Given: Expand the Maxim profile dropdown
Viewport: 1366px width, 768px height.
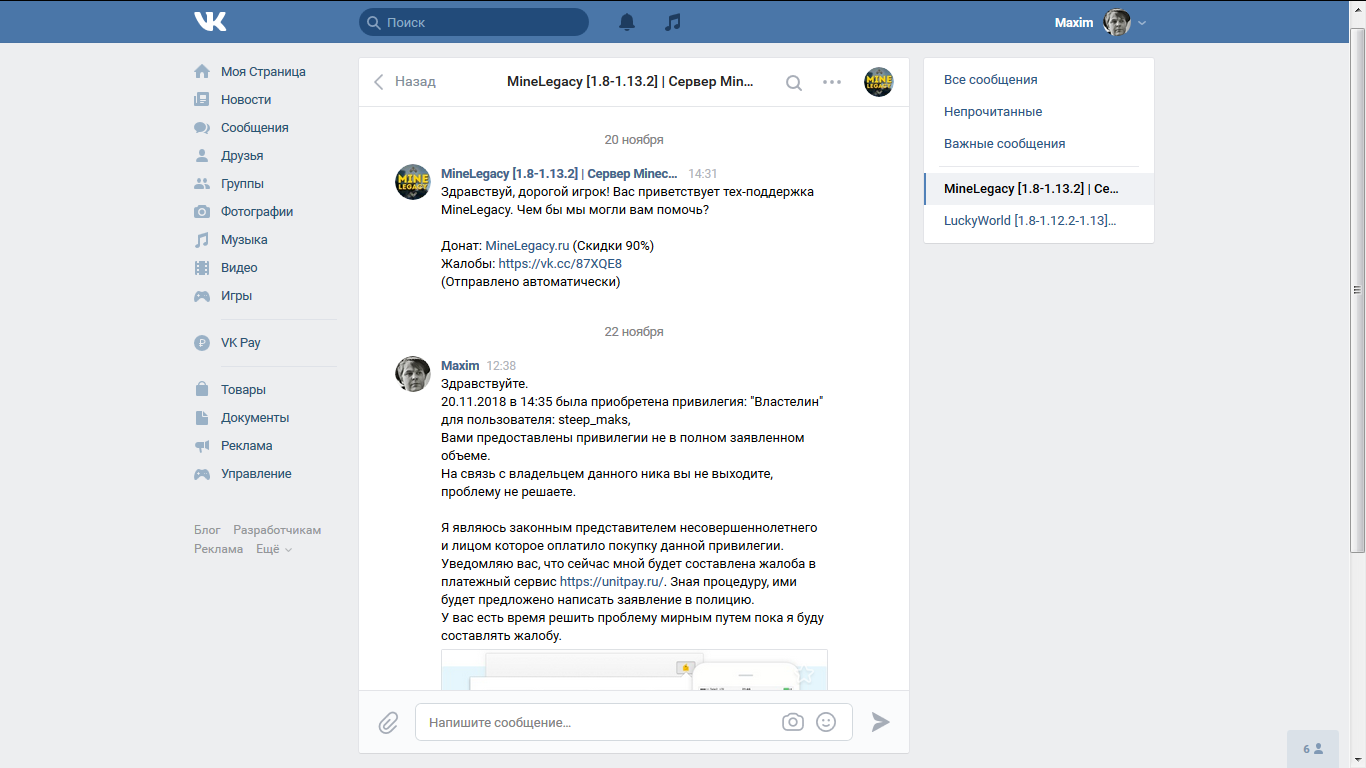Looking at the screenshot, I should 1142,23.
